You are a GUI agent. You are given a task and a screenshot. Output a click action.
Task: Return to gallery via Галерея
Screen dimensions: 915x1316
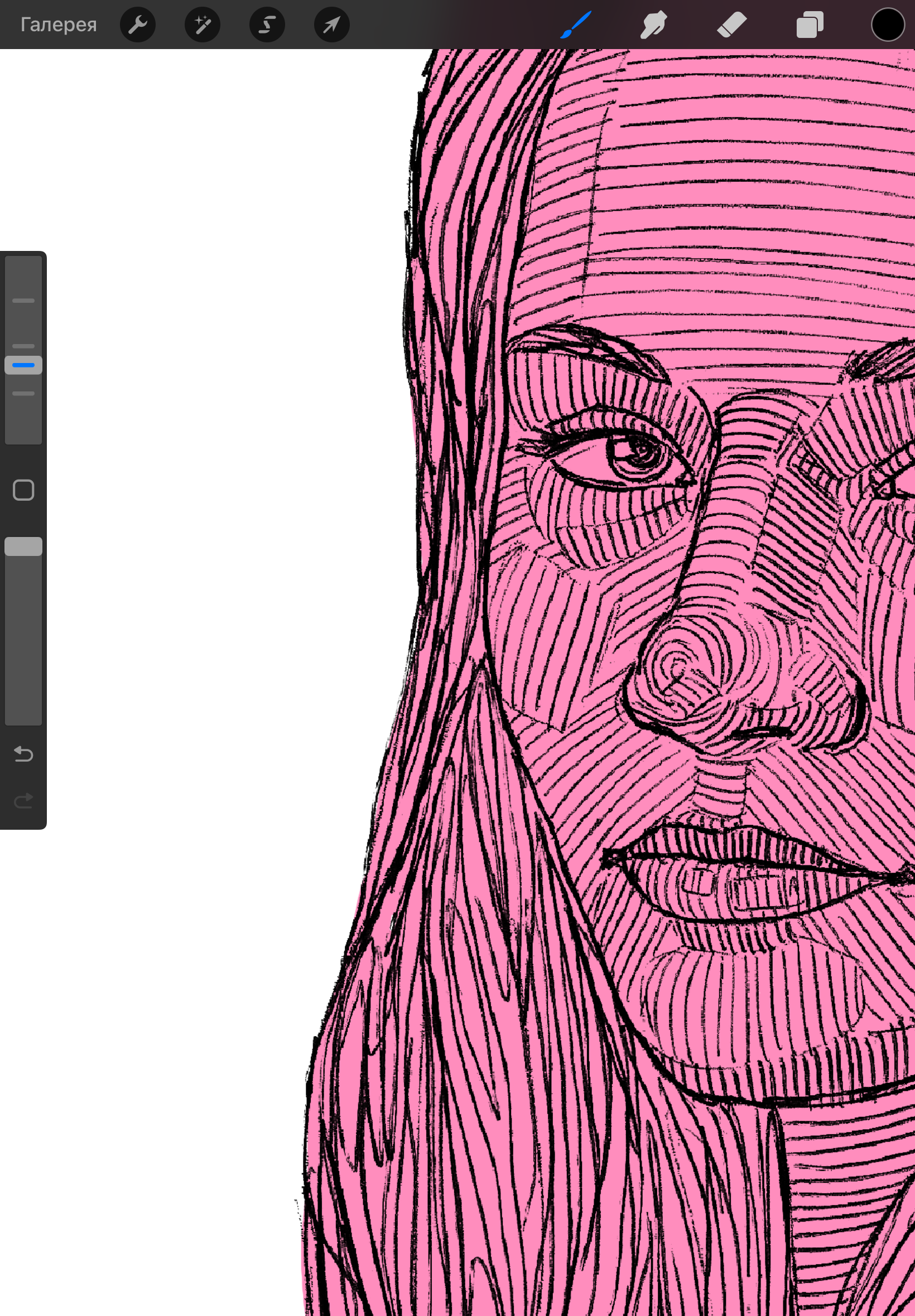(x=59, y=25)
